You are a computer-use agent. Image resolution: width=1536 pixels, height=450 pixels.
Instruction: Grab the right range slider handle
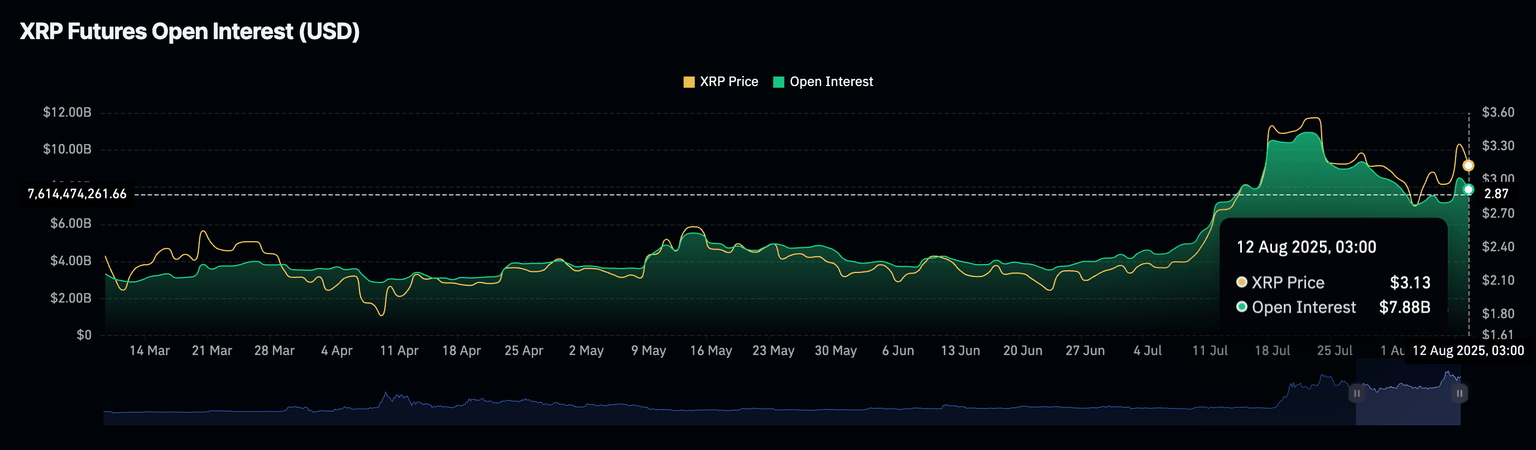point(1460,394)
